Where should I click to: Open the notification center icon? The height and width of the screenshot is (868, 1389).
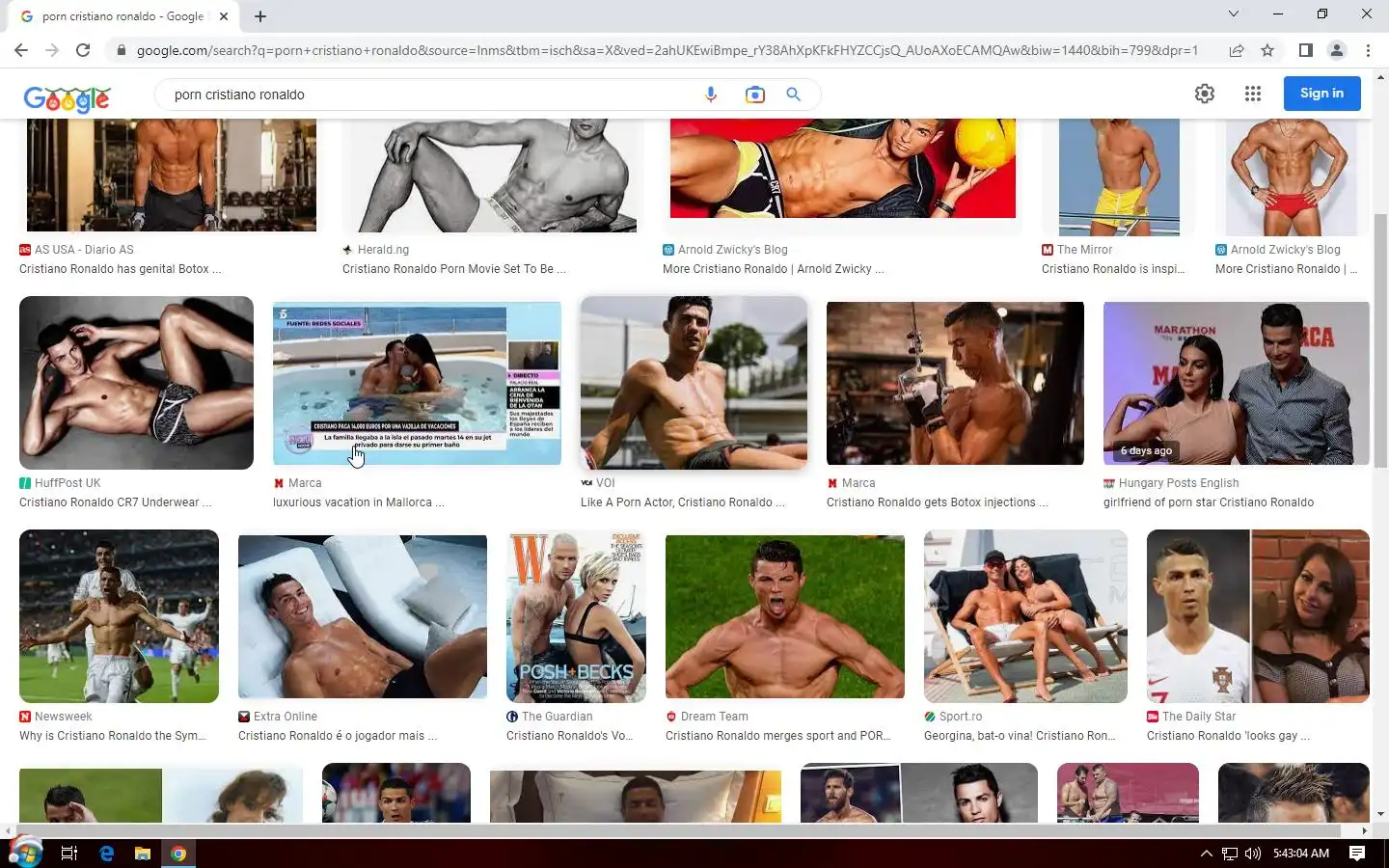[1357, 854]
